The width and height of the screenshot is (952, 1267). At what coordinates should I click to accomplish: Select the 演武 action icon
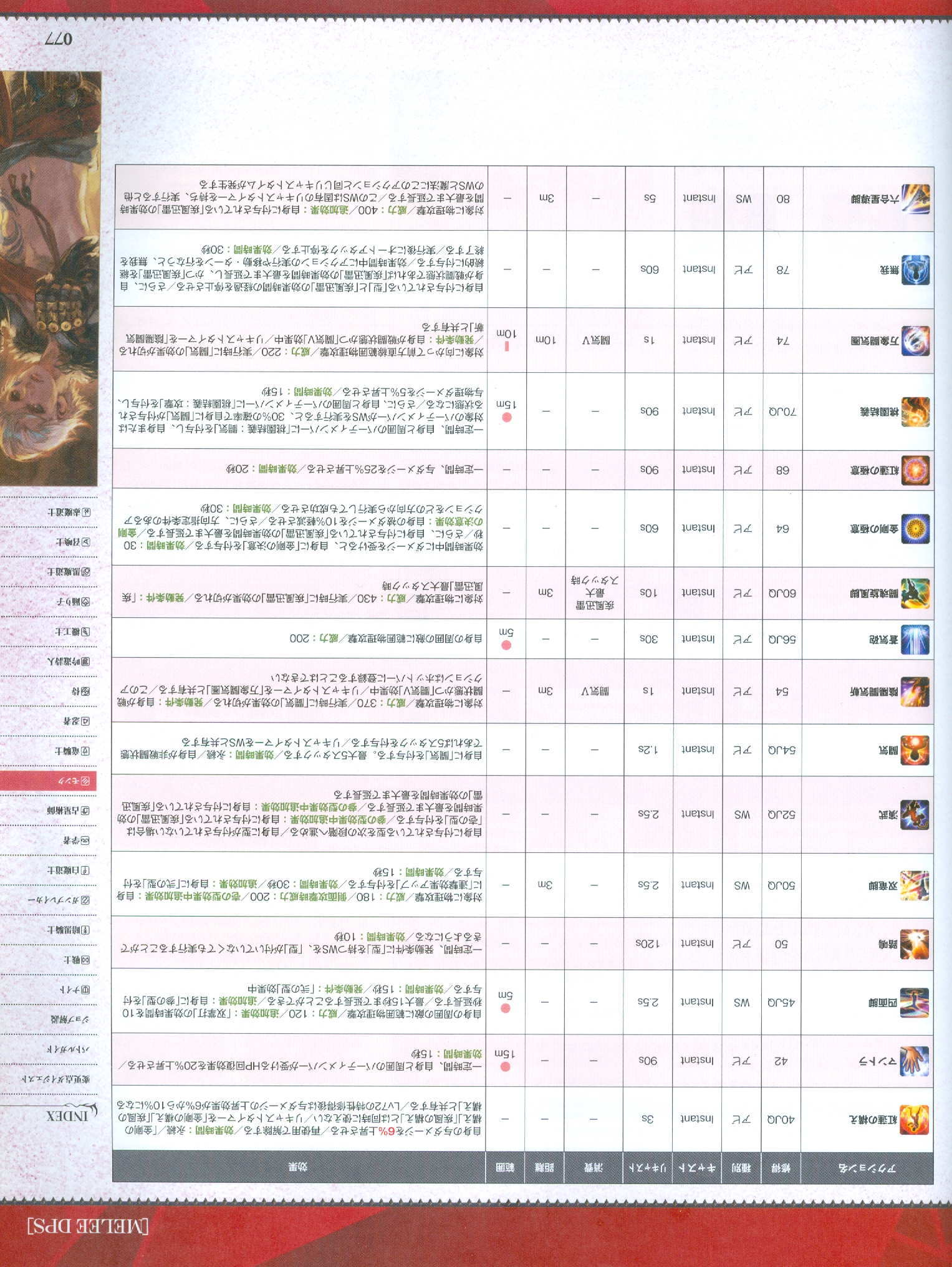coord(915,814)
